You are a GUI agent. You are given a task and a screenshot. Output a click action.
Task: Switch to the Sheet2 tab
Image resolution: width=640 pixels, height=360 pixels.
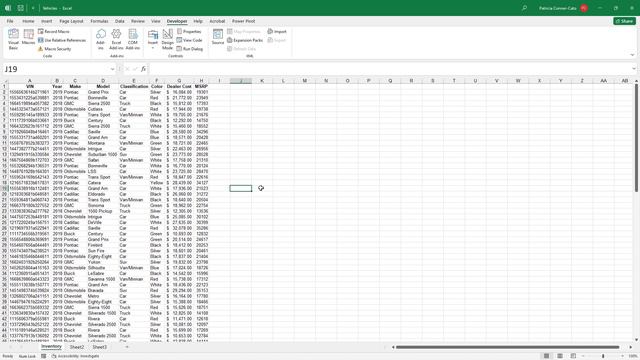(77, 347)
